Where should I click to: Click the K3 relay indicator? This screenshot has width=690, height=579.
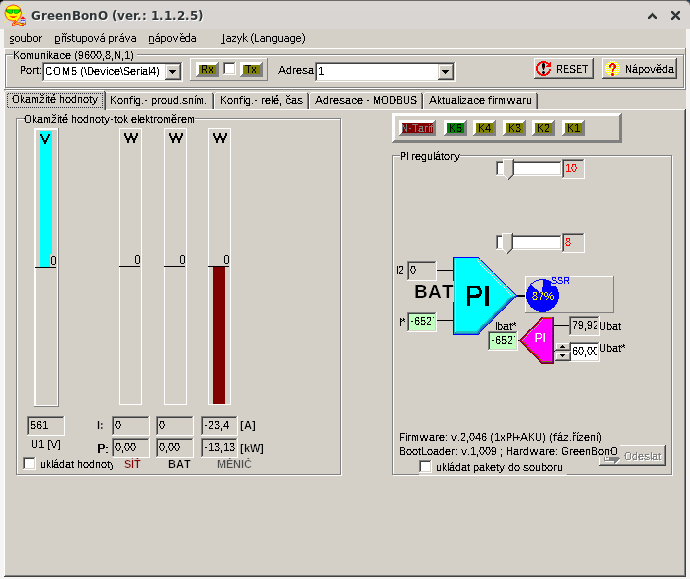point(514,129)
